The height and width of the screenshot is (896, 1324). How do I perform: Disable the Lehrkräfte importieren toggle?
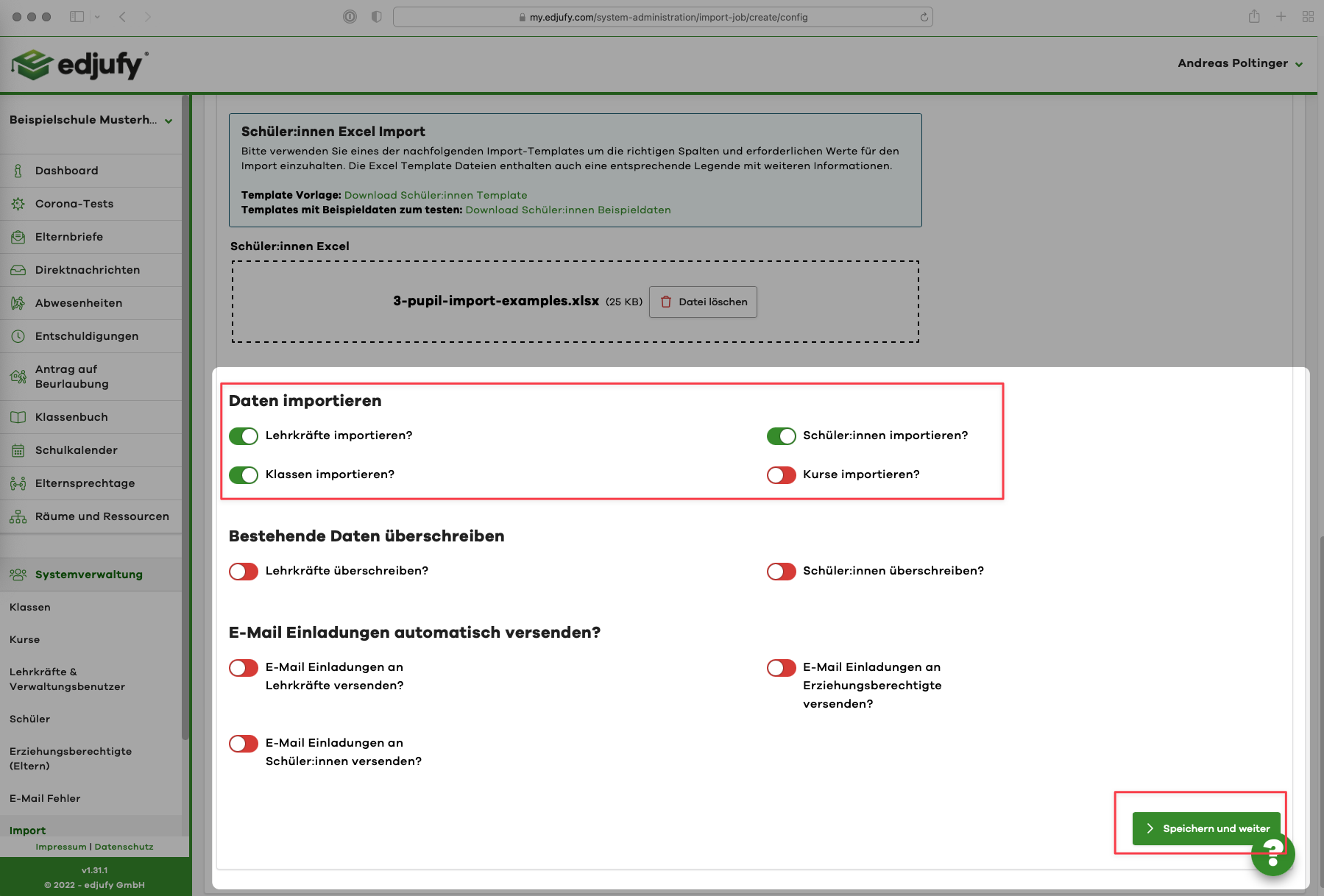tap(244, 436)
